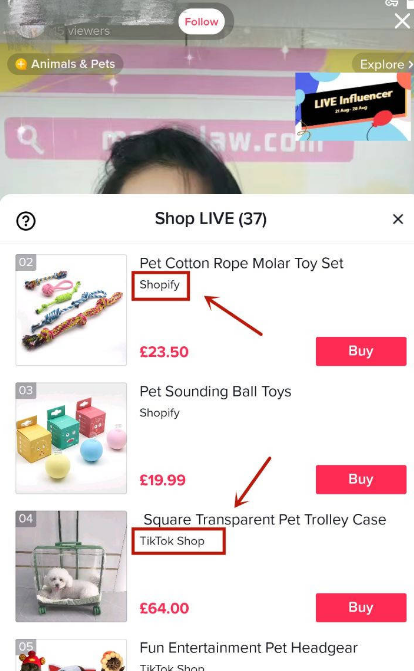
Task: Click the highlighted TikTok Shop label
Action: (178, 541)
